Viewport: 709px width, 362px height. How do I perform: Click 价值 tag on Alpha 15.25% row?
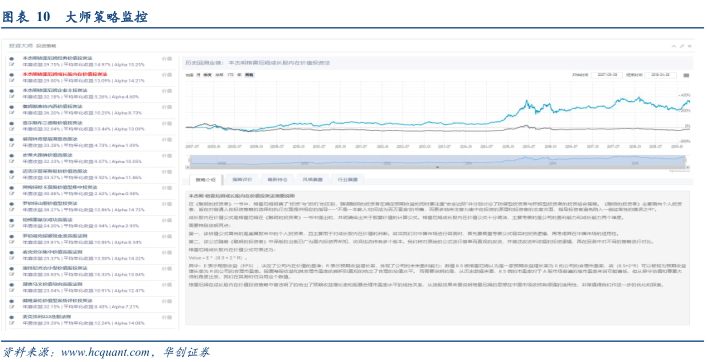click(167, 59)
